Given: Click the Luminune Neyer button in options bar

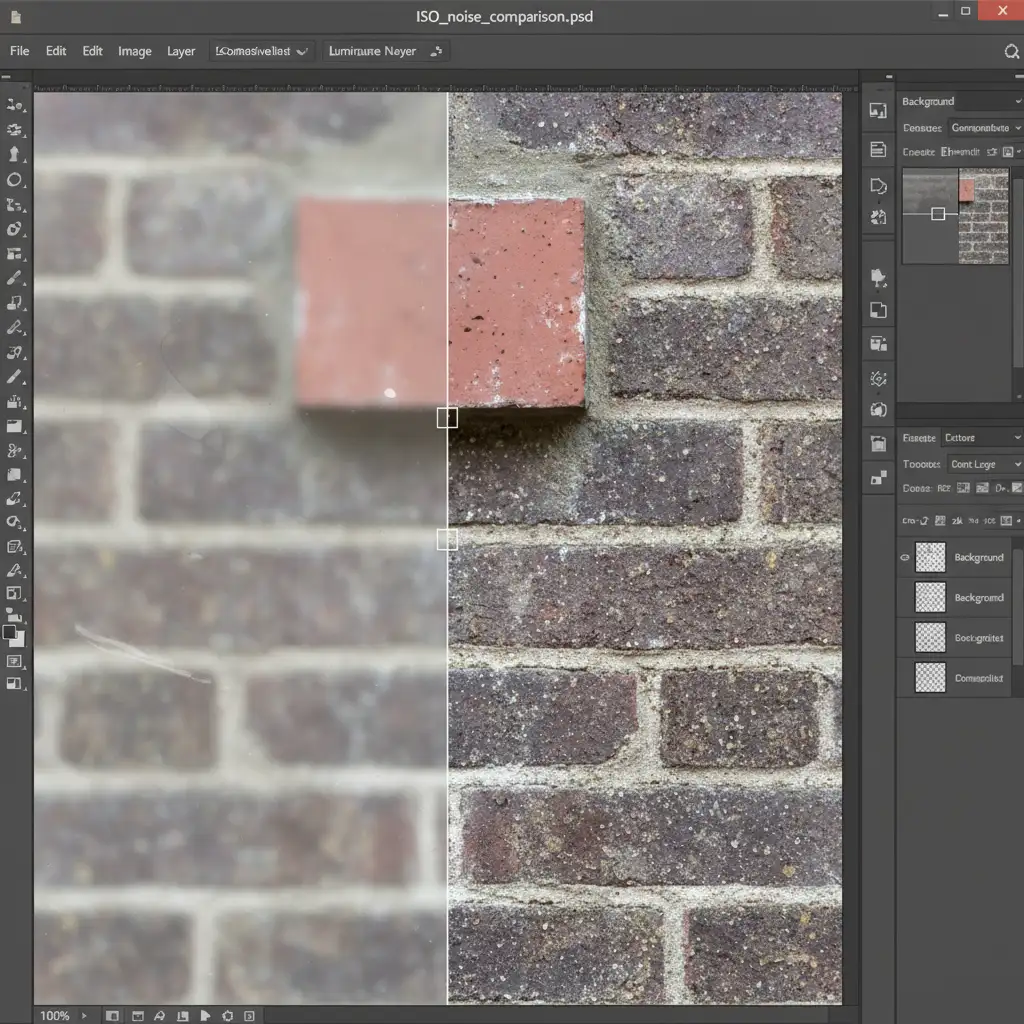Looking at the screenshot, I should click(385, 51).
